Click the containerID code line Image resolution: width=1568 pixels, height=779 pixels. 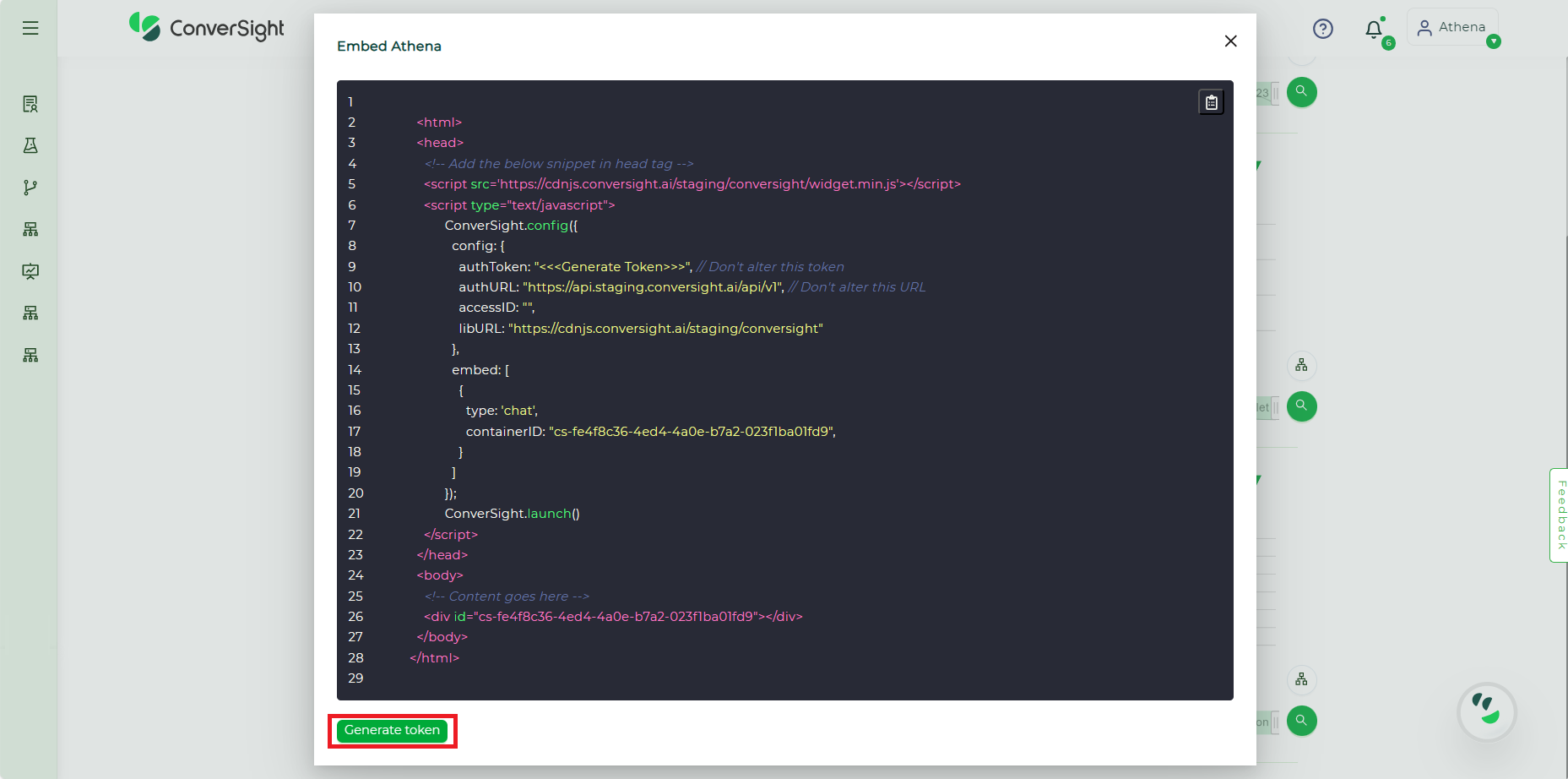(651, 432)
